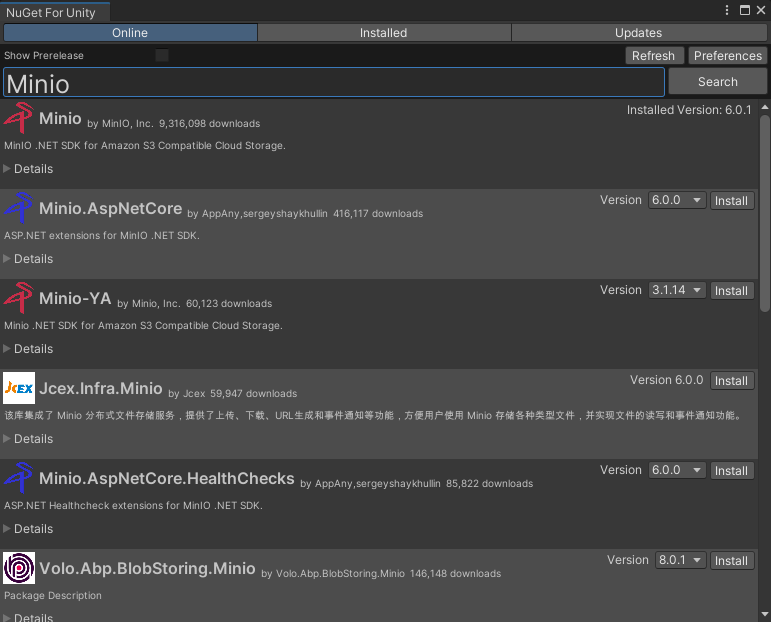
Task: Click the Minio.AspNetCore.HealthChecks blue bird logo
Action: [x=19, y=477]
